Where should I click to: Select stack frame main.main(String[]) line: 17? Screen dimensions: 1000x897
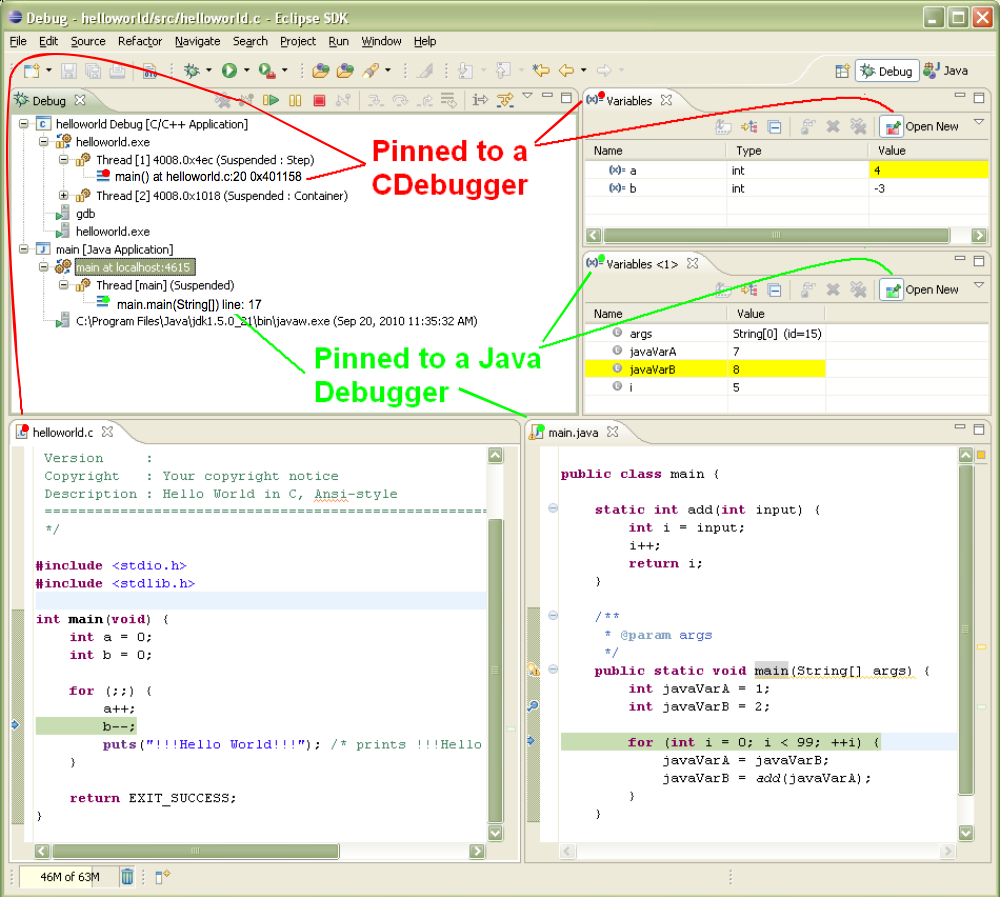189,304
